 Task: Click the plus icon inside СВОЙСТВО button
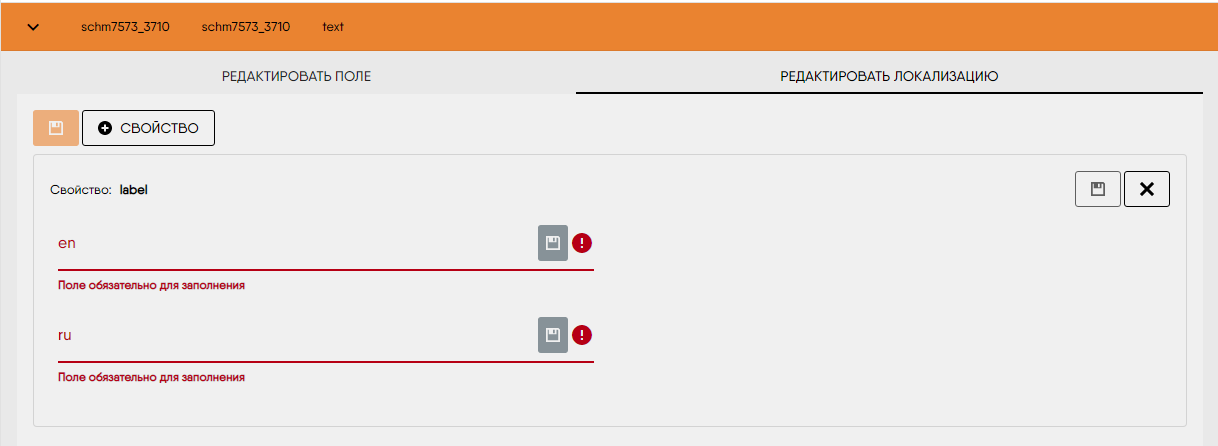coord(105,128)
